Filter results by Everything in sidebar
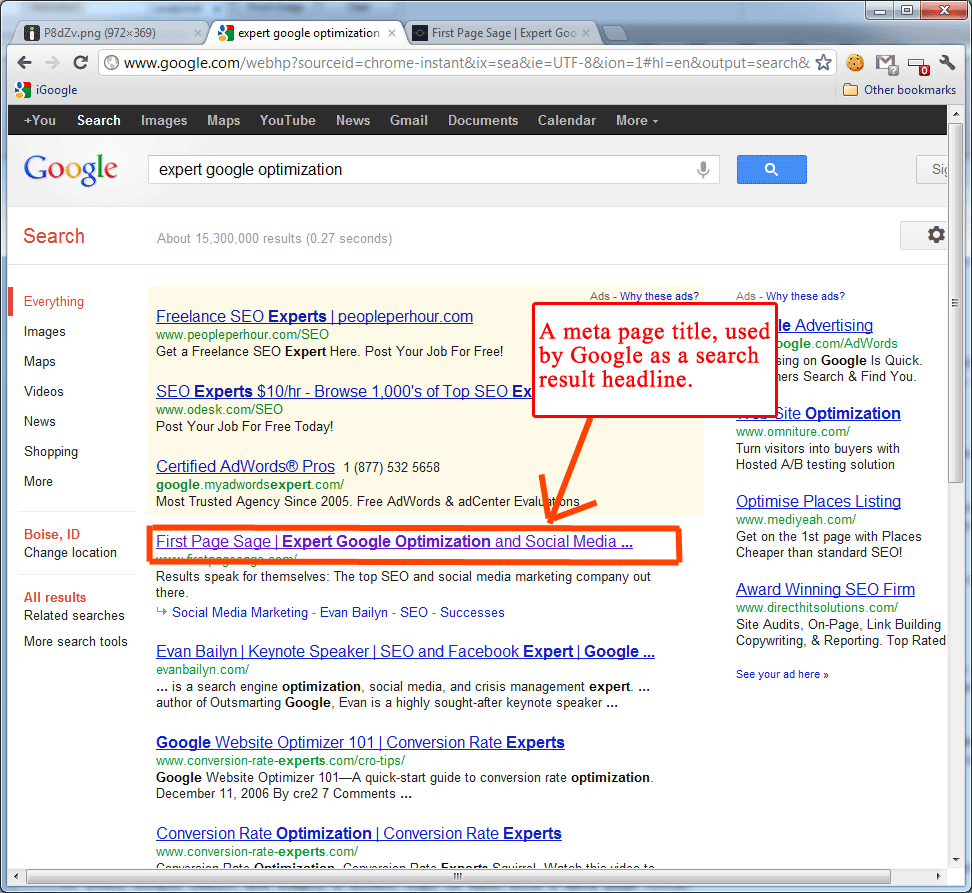Viewport: 972px width, 893px height. pos(54,301)
